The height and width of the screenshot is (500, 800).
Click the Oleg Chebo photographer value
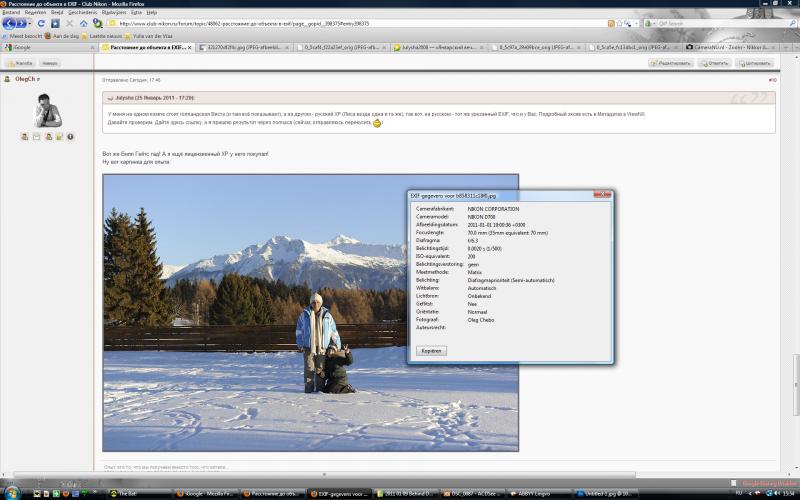pos(481,320)
